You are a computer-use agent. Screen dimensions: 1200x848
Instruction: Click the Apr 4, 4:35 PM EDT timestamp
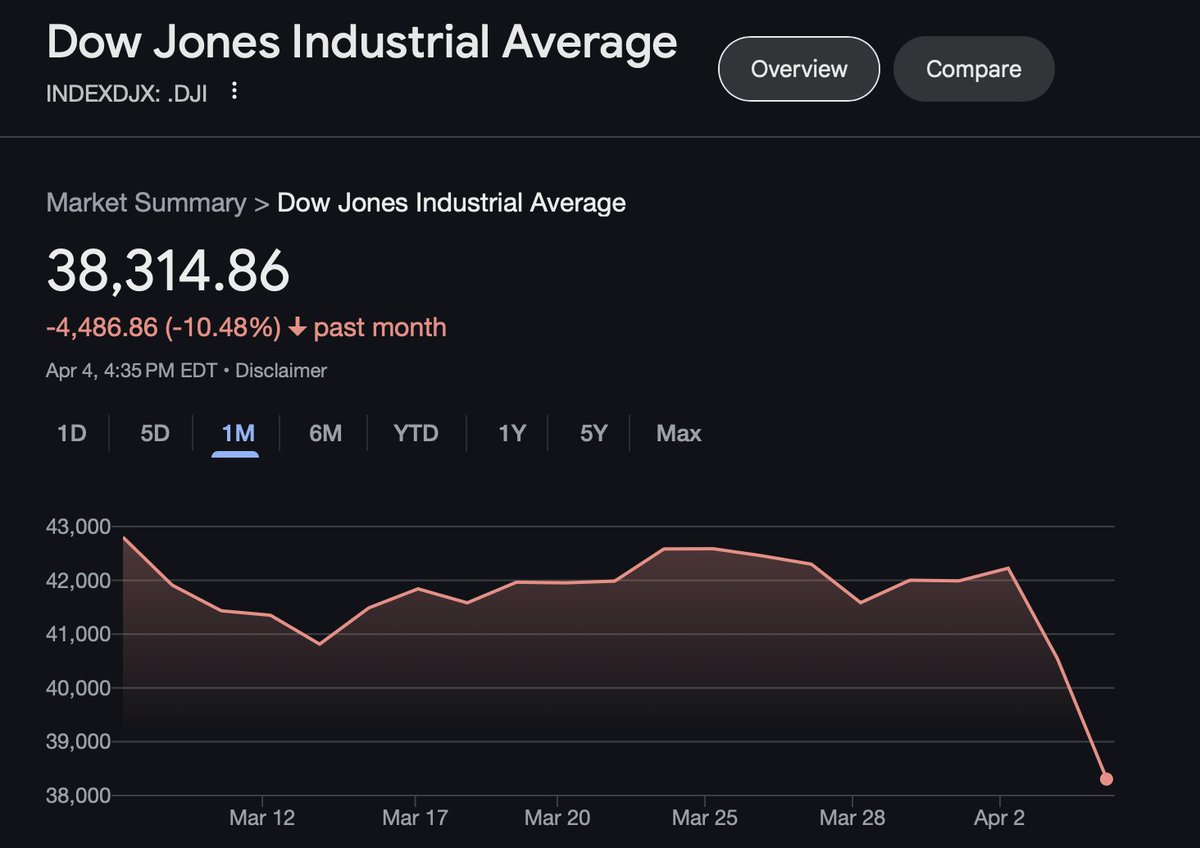132,371
